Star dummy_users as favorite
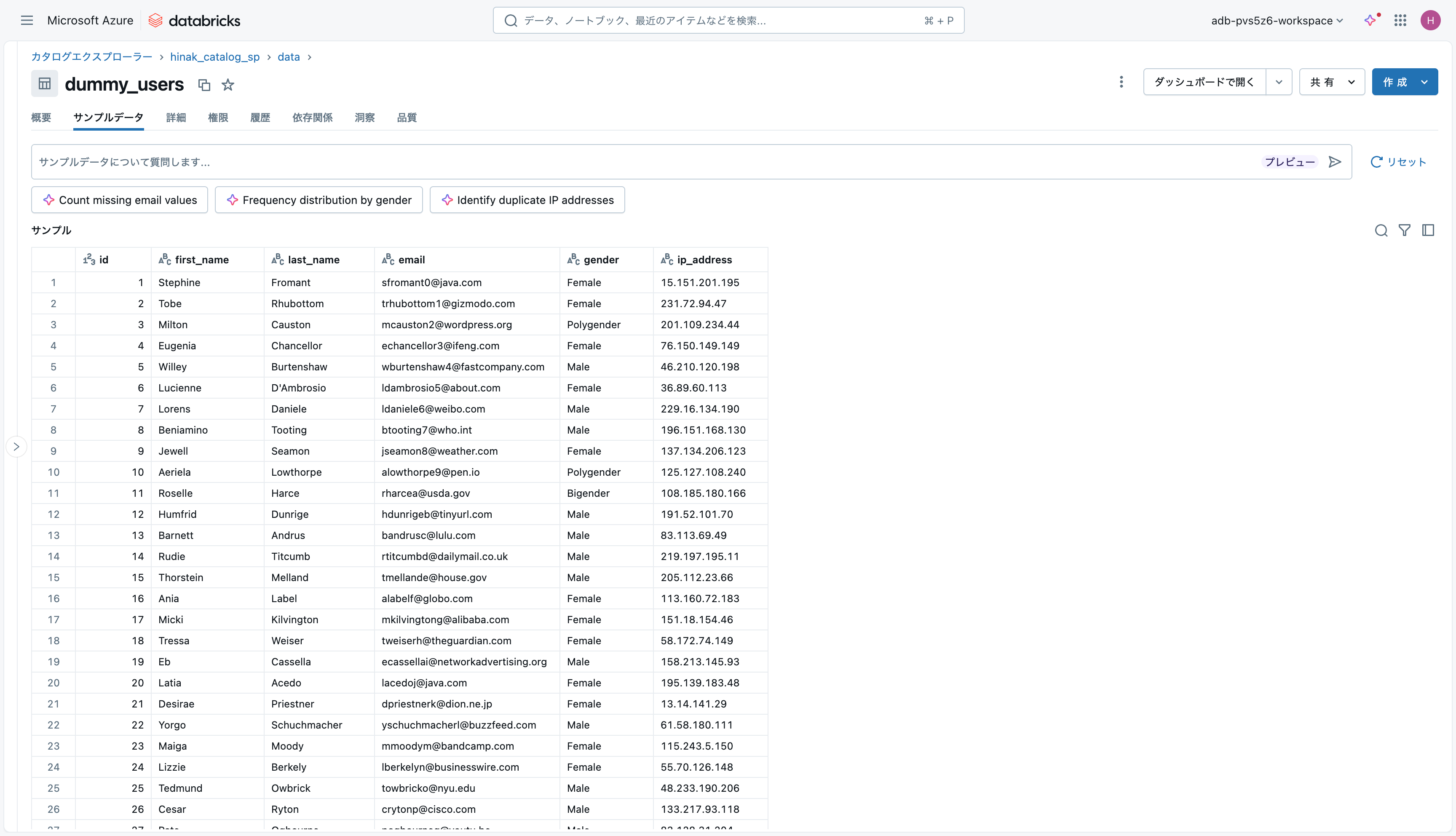This screenshot has height=836, width=1456. (x=228, y=85)
